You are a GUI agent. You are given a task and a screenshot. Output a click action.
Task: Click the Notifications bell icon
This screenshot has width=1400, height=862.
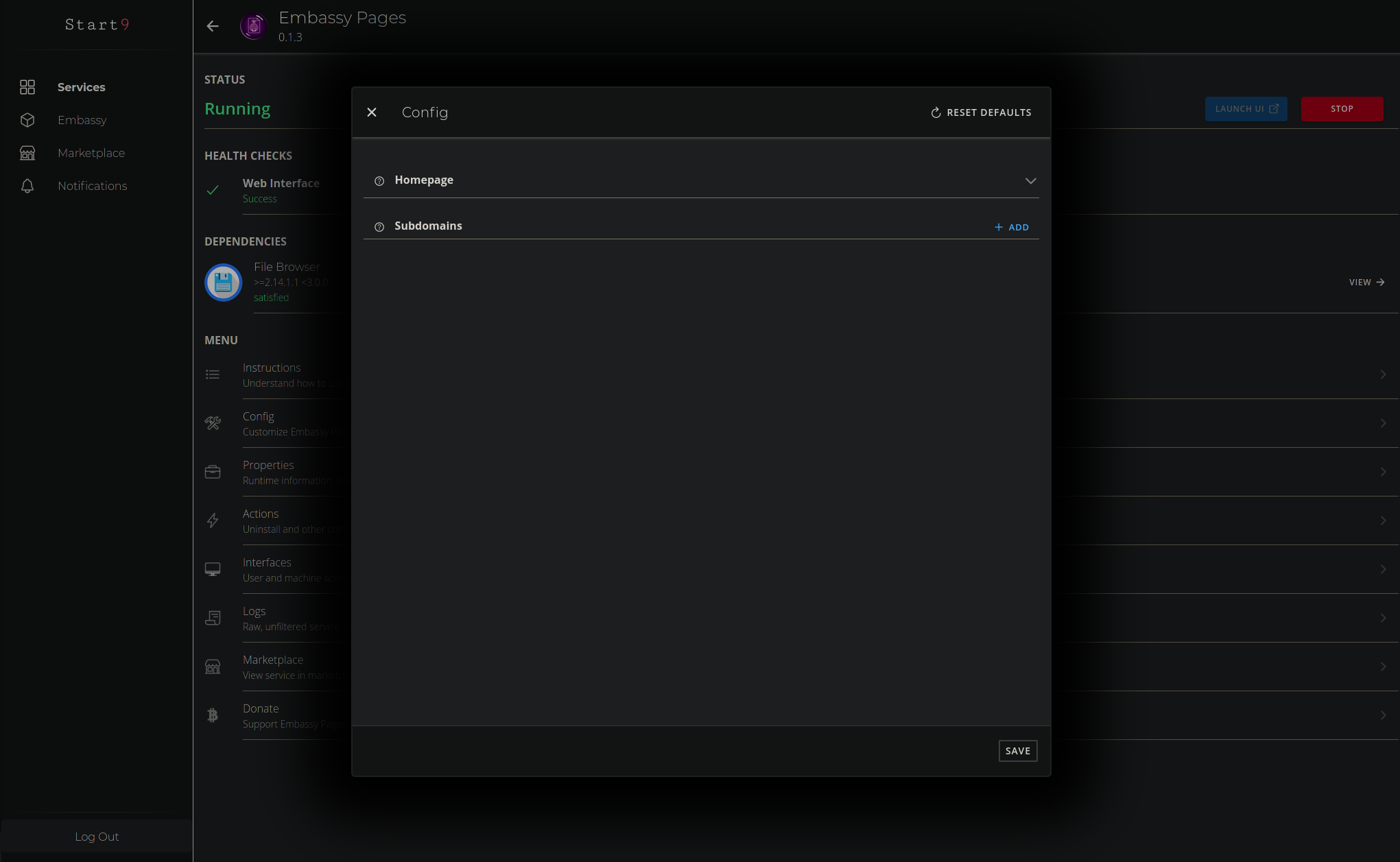pyautogui.click(x=27, y=186)
